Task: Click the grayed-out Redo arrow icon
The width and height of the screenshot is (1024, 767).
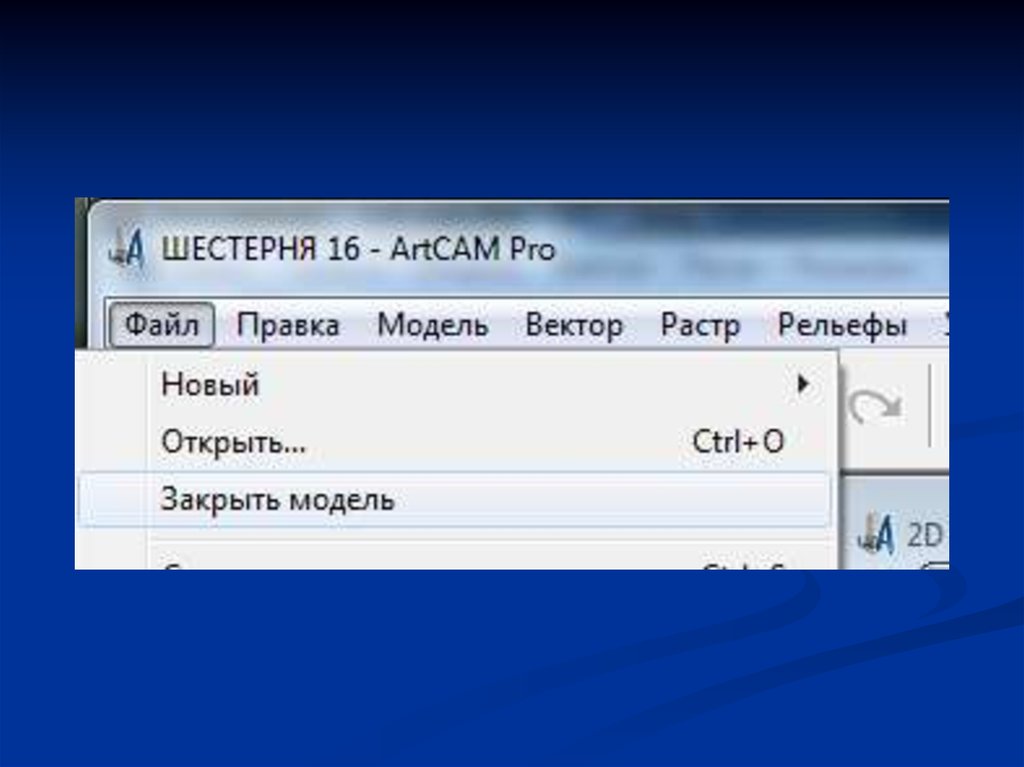Action: click(874, 406)
